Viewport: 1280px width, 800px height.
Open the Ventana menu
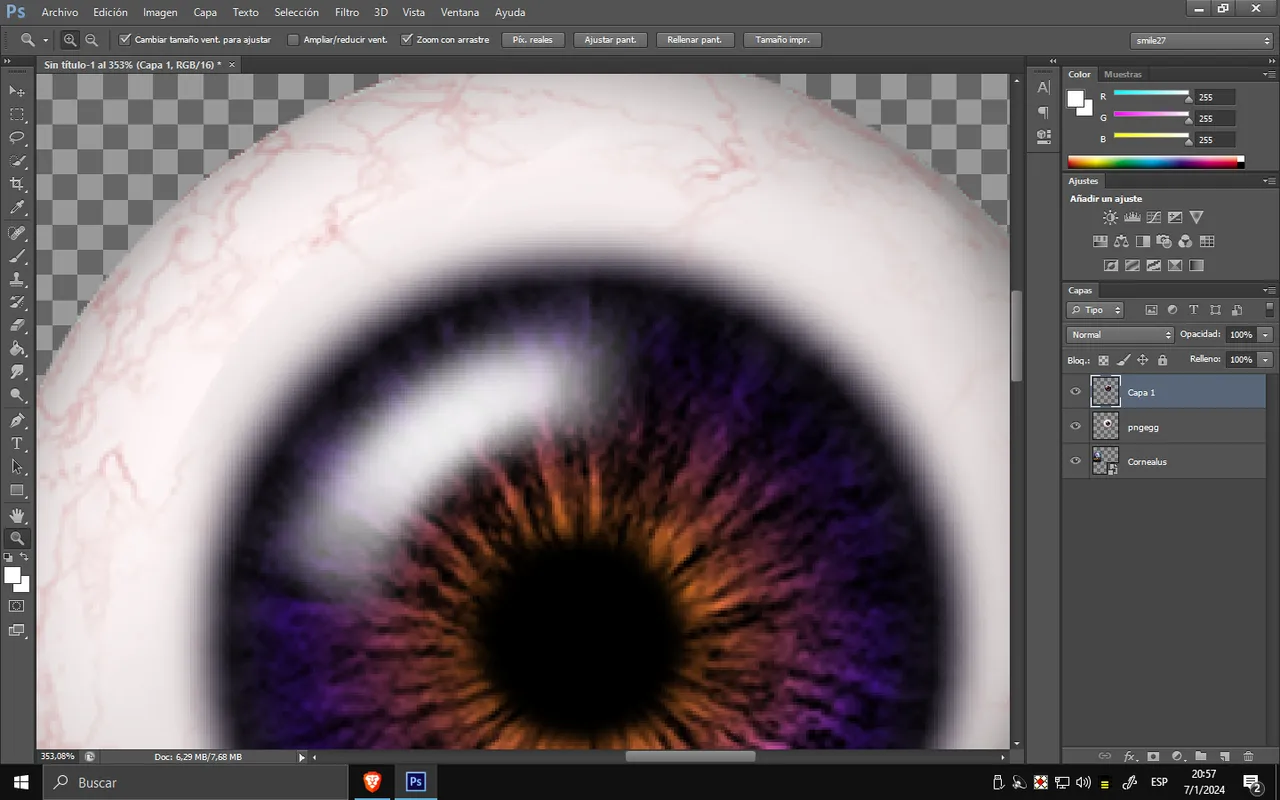click(460, 13)
